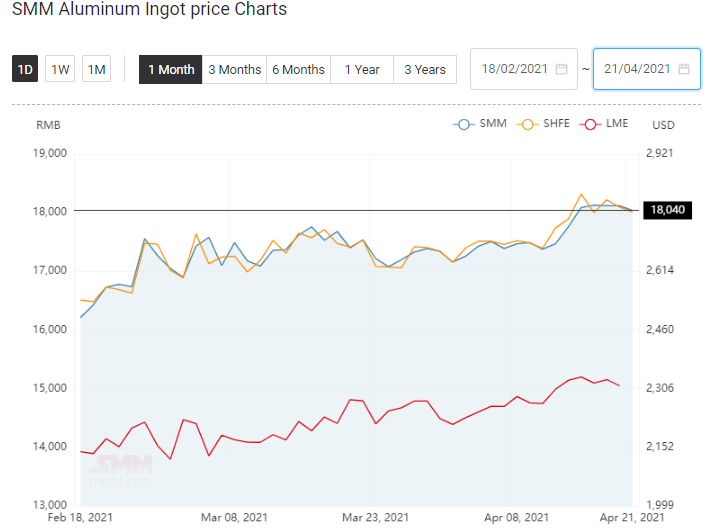Open the end date calendar icon
Viewport: 721px width, 532px height.
[684, 69]
